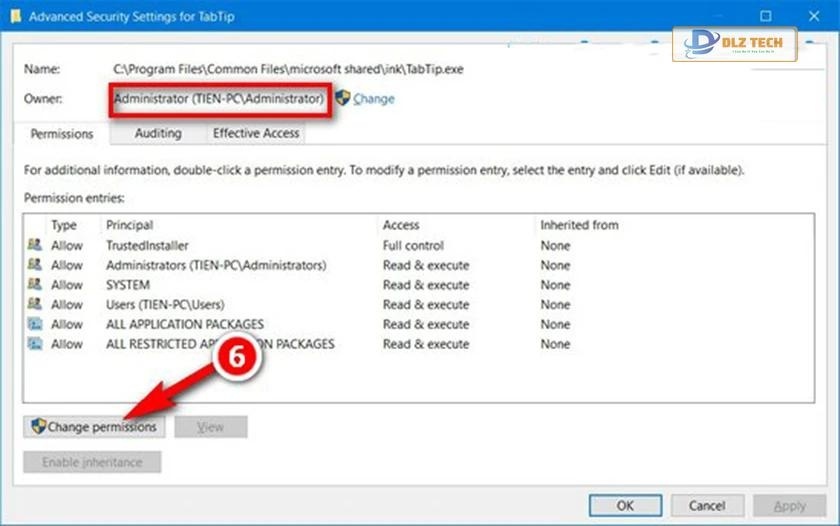
Task: Click the Change owner link
Action: coord(374,99)
